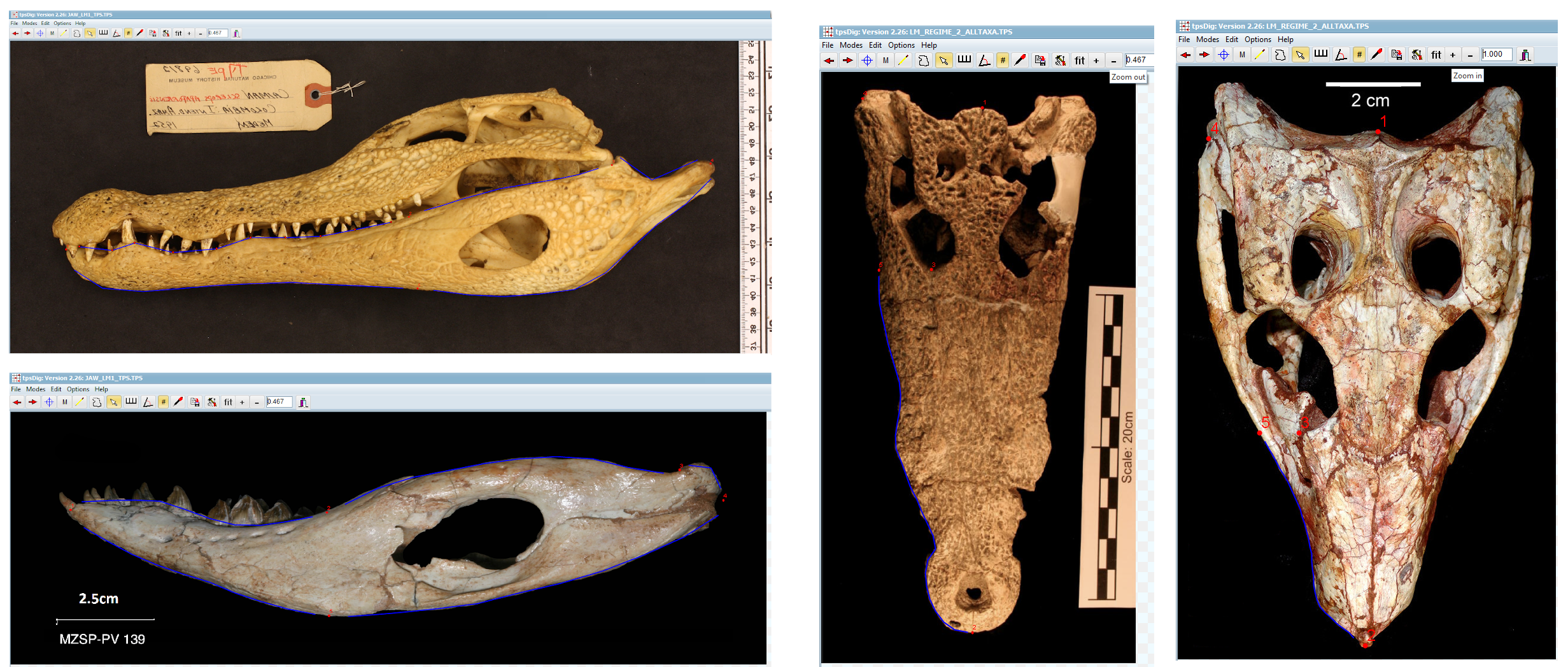Image resolution: width=1568 pixels, height=667 pixels.
Task: Open image tools icon in MZSP-PV 139 window
Action: (212, 402)
